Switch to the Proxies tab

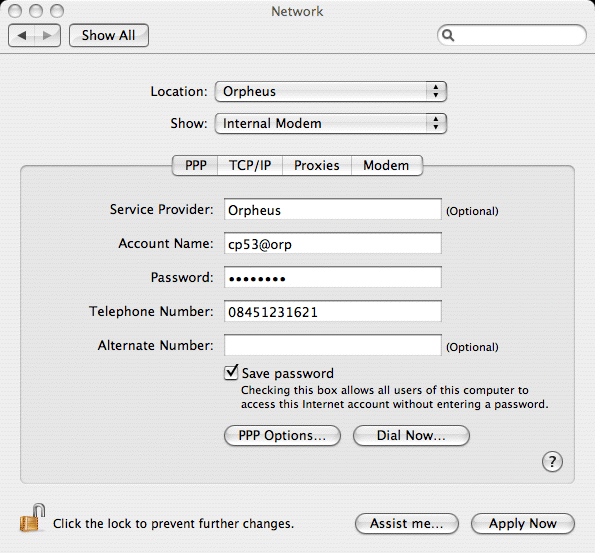click(x=317, y=165)
